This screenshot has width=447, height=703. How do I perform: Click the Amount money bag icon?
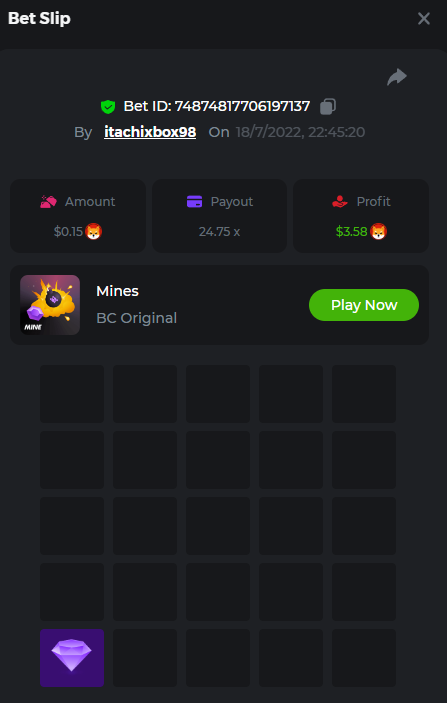click(x=48, y=202)
